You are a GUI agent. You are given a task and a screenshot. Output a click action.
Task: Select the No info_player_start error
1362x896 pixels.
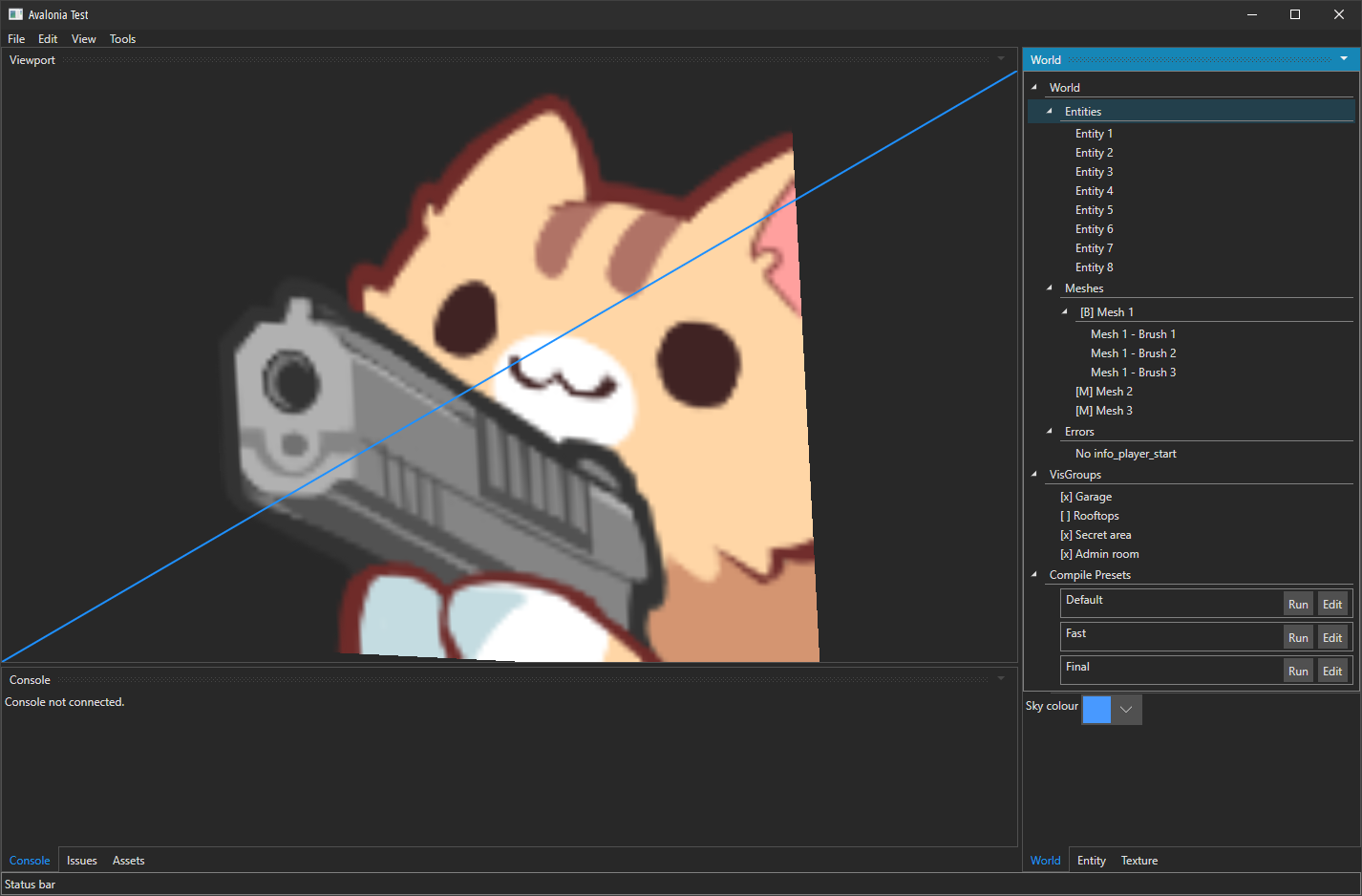click(x=1125, y=454)
